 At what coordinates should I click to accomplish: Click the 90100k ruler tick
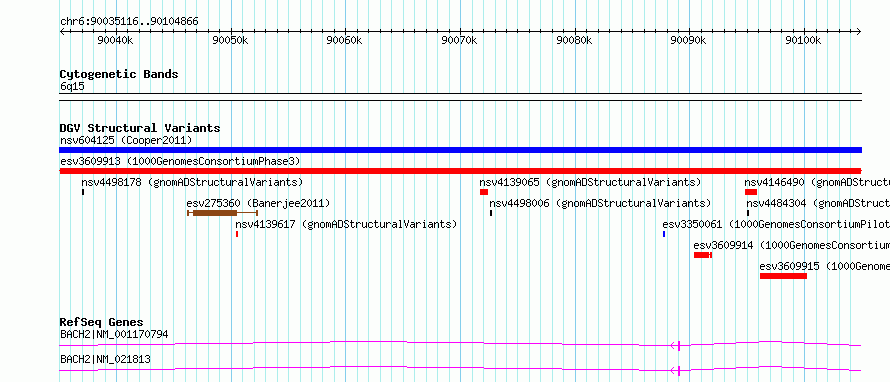(x=804, y=40)
